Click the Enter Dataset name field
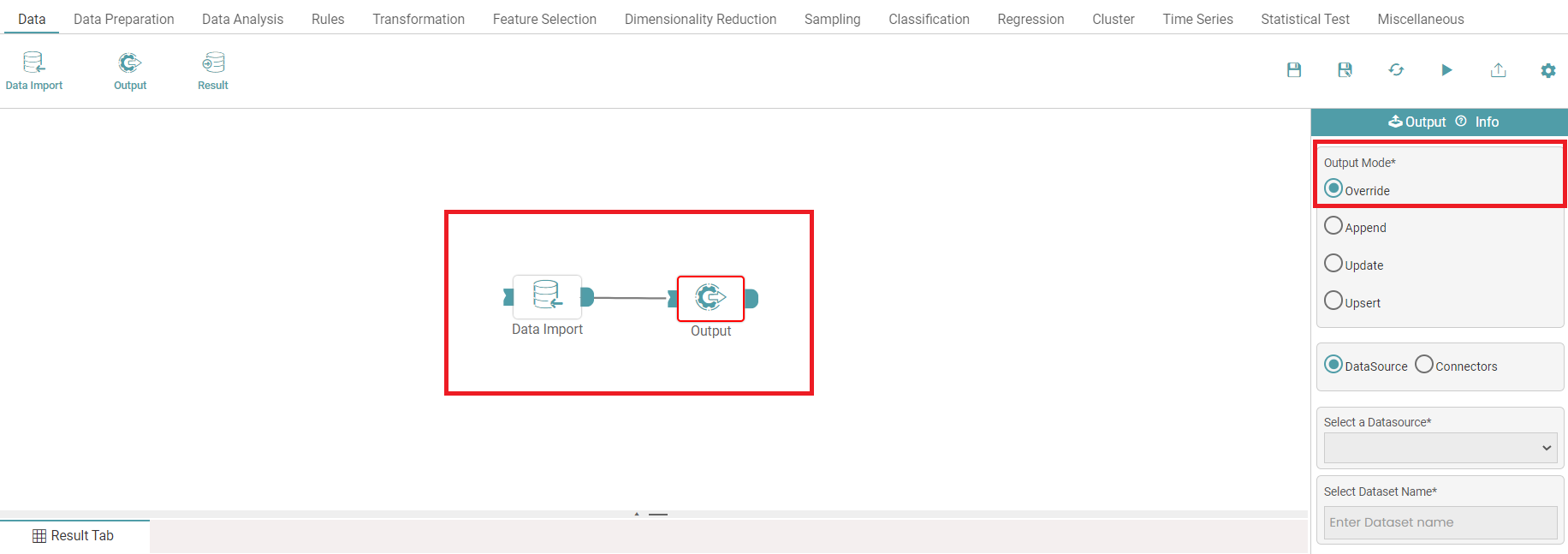The height and width of the screenshot is (554, 1568). coord(1440,522)
